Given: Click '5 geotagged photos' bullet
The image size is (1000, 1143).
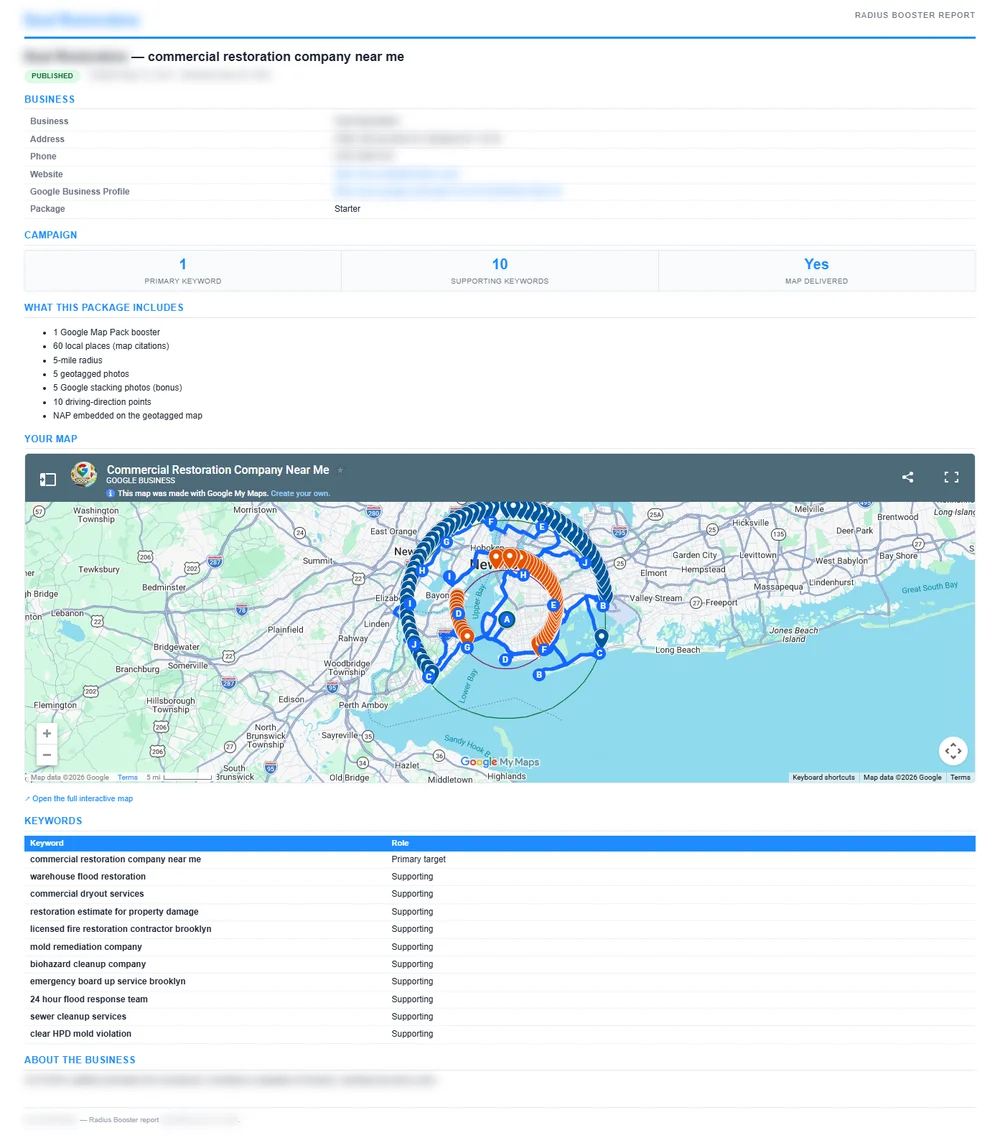Looking at the screenshot, I should (91, 375).
